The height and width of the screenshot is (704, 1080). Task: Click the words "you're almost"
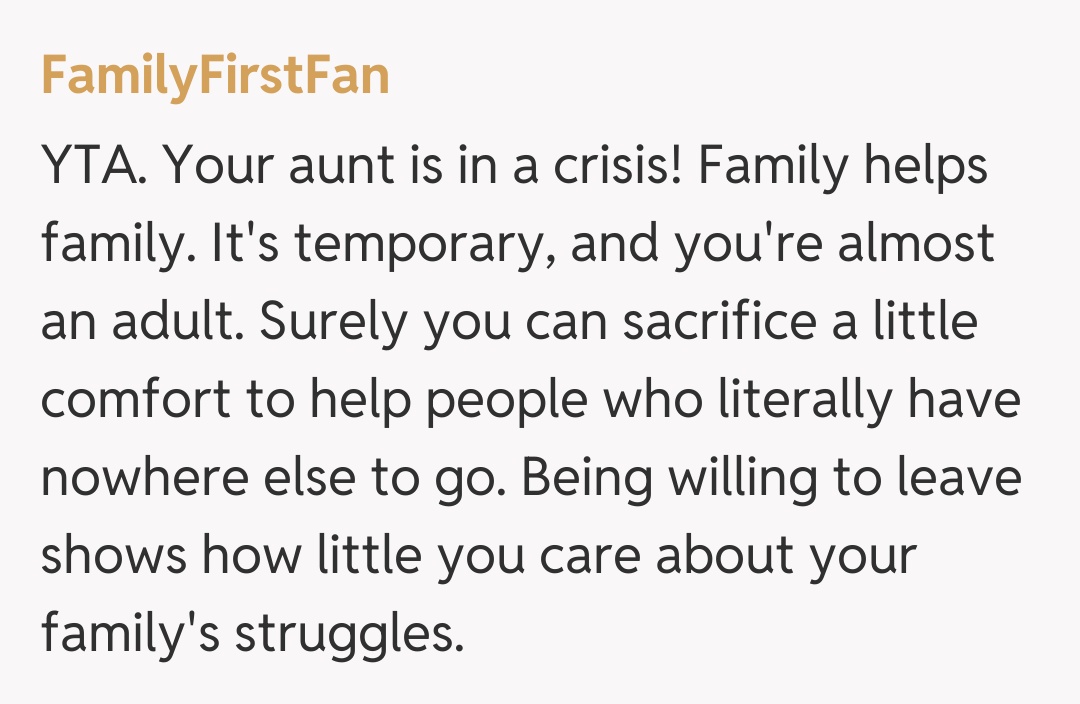tap(833, 245)
